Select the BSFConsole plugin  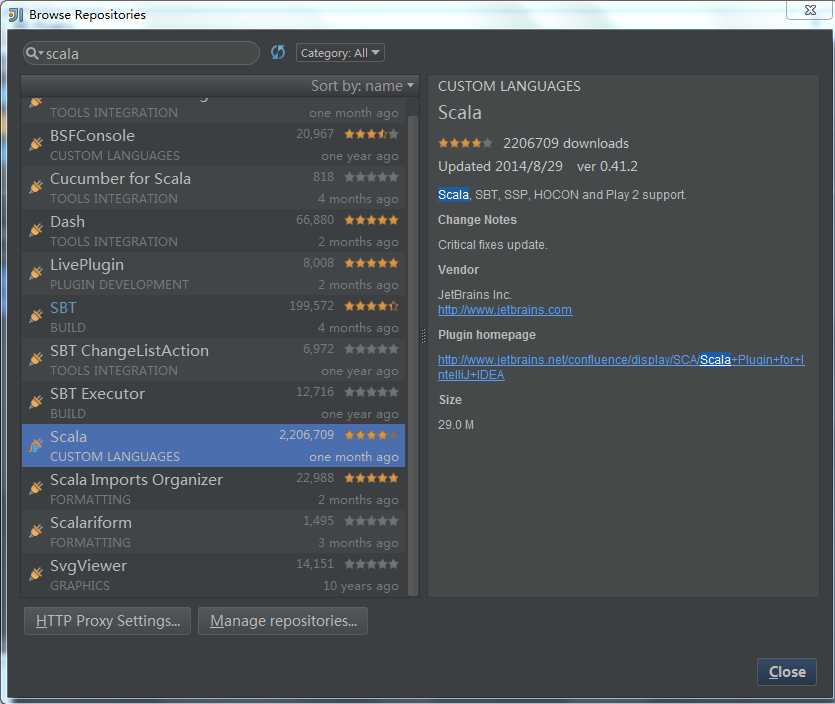click(x=213, y=144)
